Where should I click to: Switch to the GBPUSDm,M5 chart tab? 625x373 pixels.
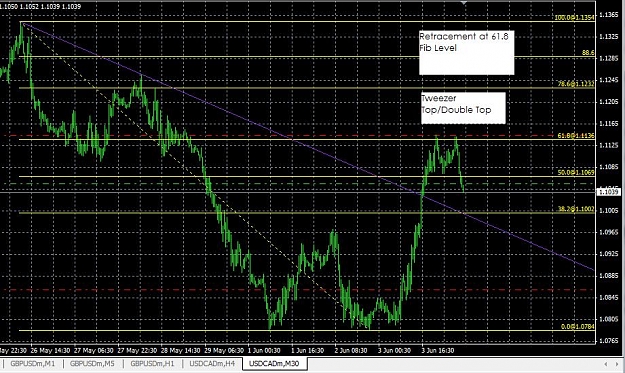[x=92, y=363]
